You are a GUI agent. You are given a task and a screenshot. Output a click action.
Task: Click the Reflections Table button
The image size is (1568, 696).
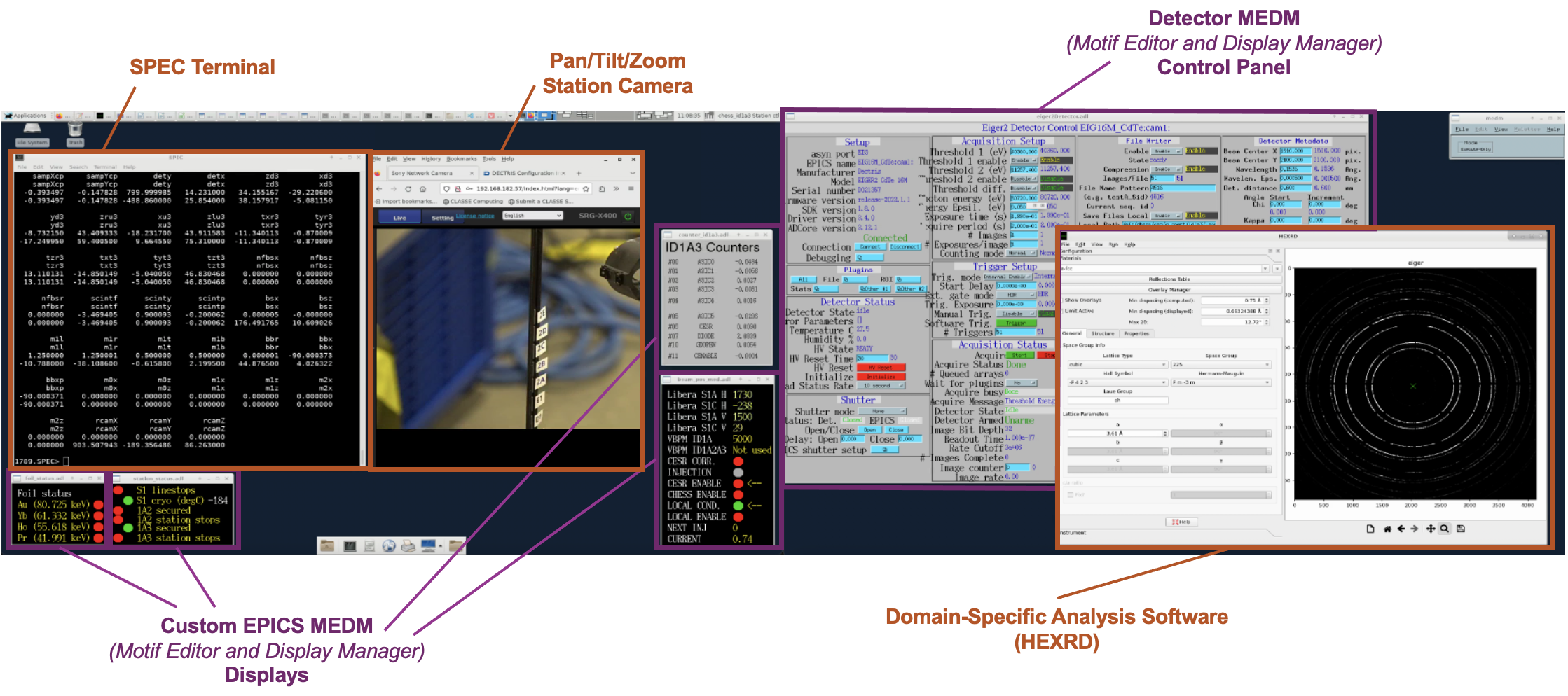point(1169,279)
